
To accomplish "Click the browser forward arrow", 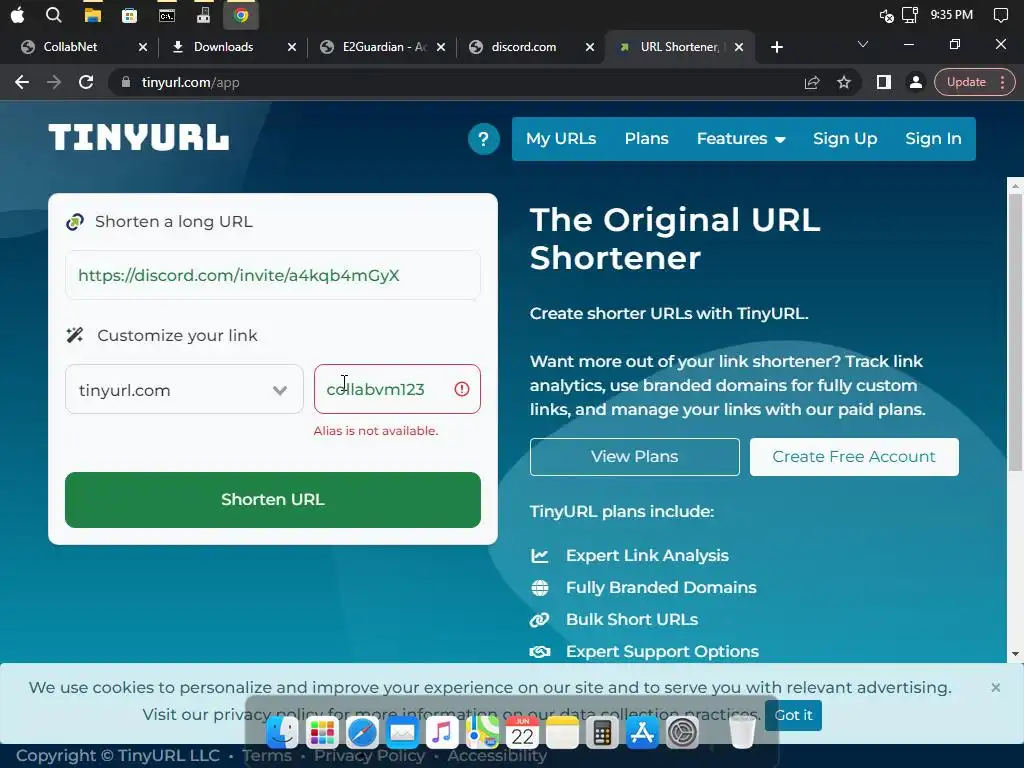I will (54, 82).
